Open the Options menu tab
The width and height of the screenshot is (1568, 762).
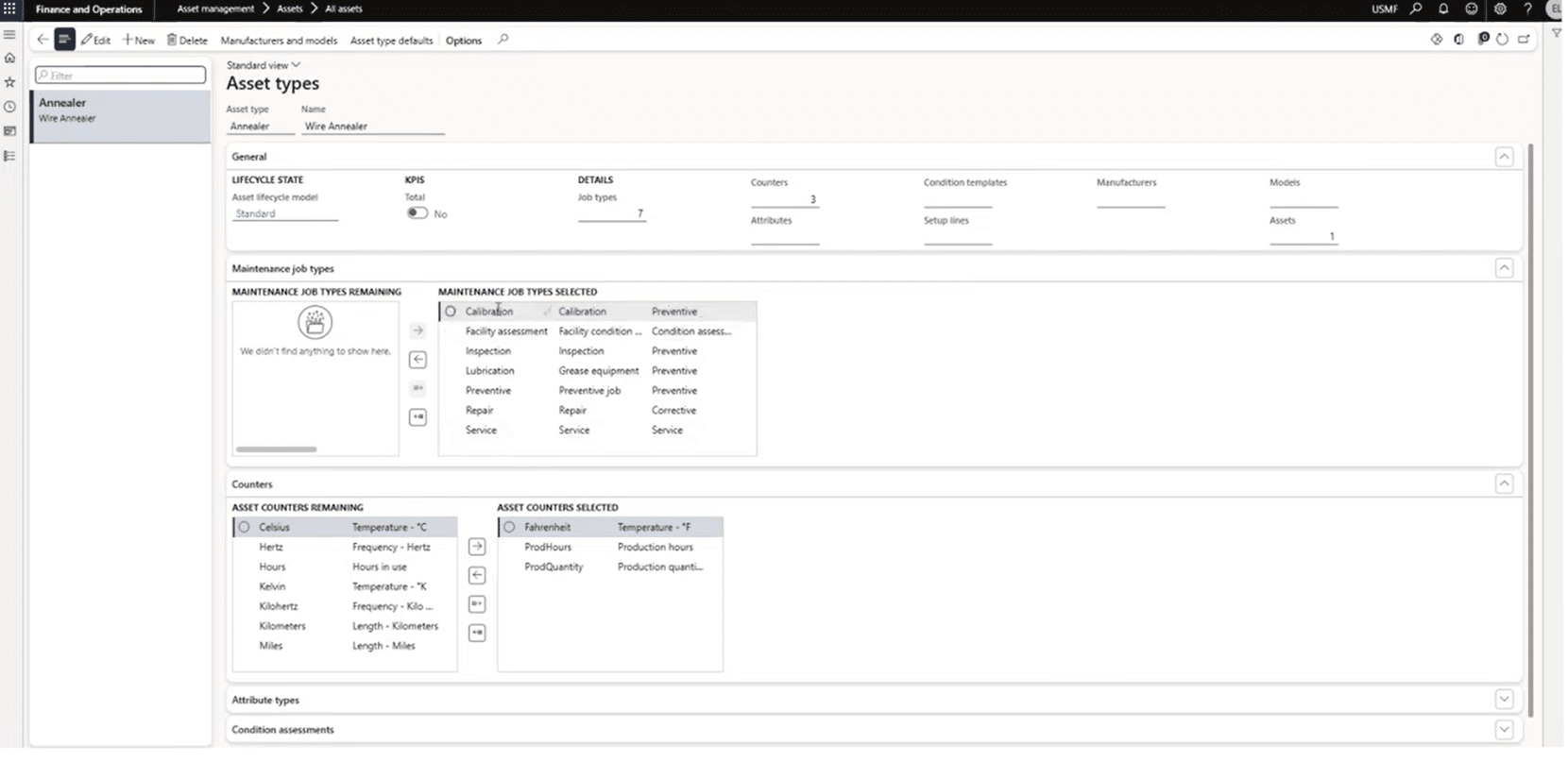tap(463, 41)
